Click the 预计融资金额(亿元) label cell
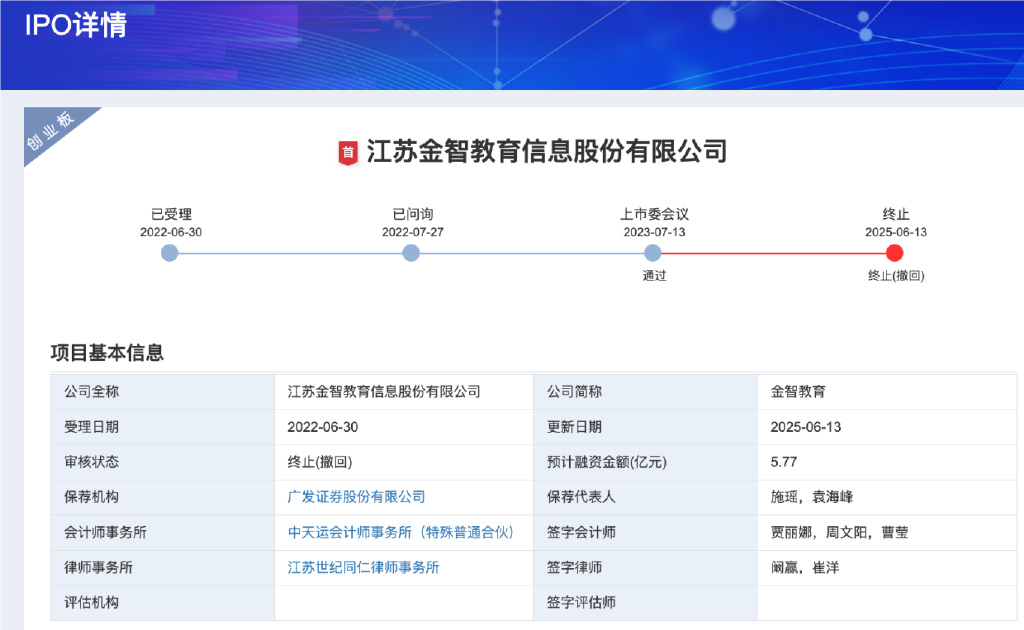 pos(645,462)
